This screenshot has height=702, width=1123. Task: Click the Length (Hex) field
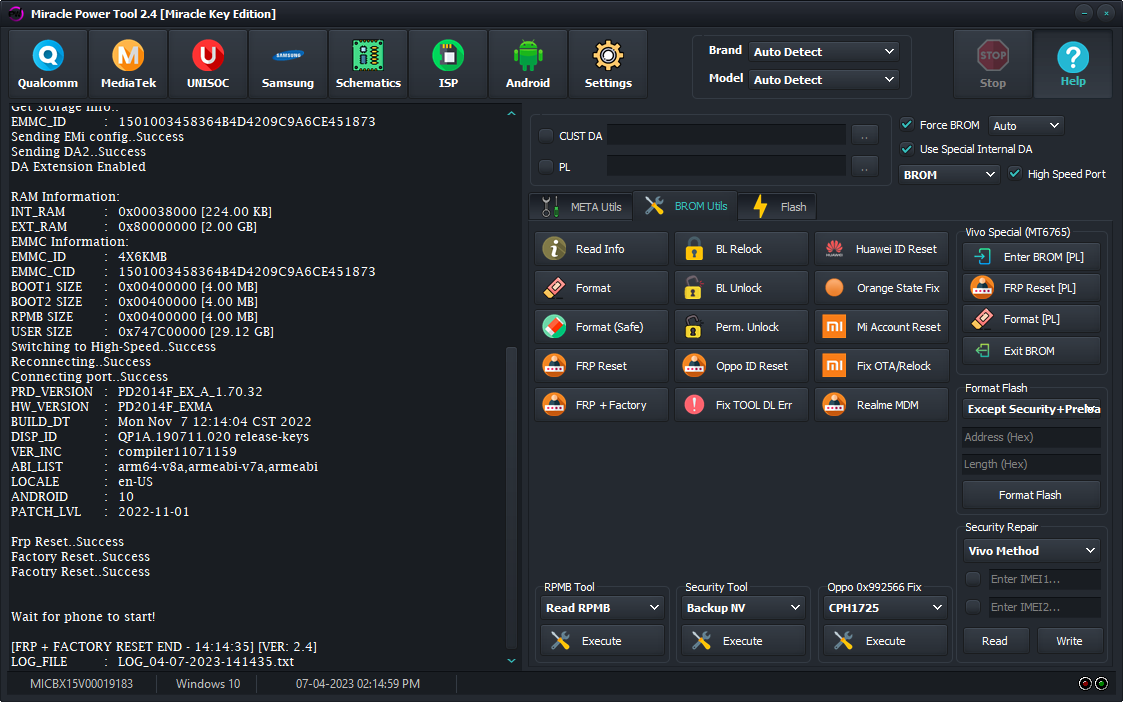[1031, 464]
